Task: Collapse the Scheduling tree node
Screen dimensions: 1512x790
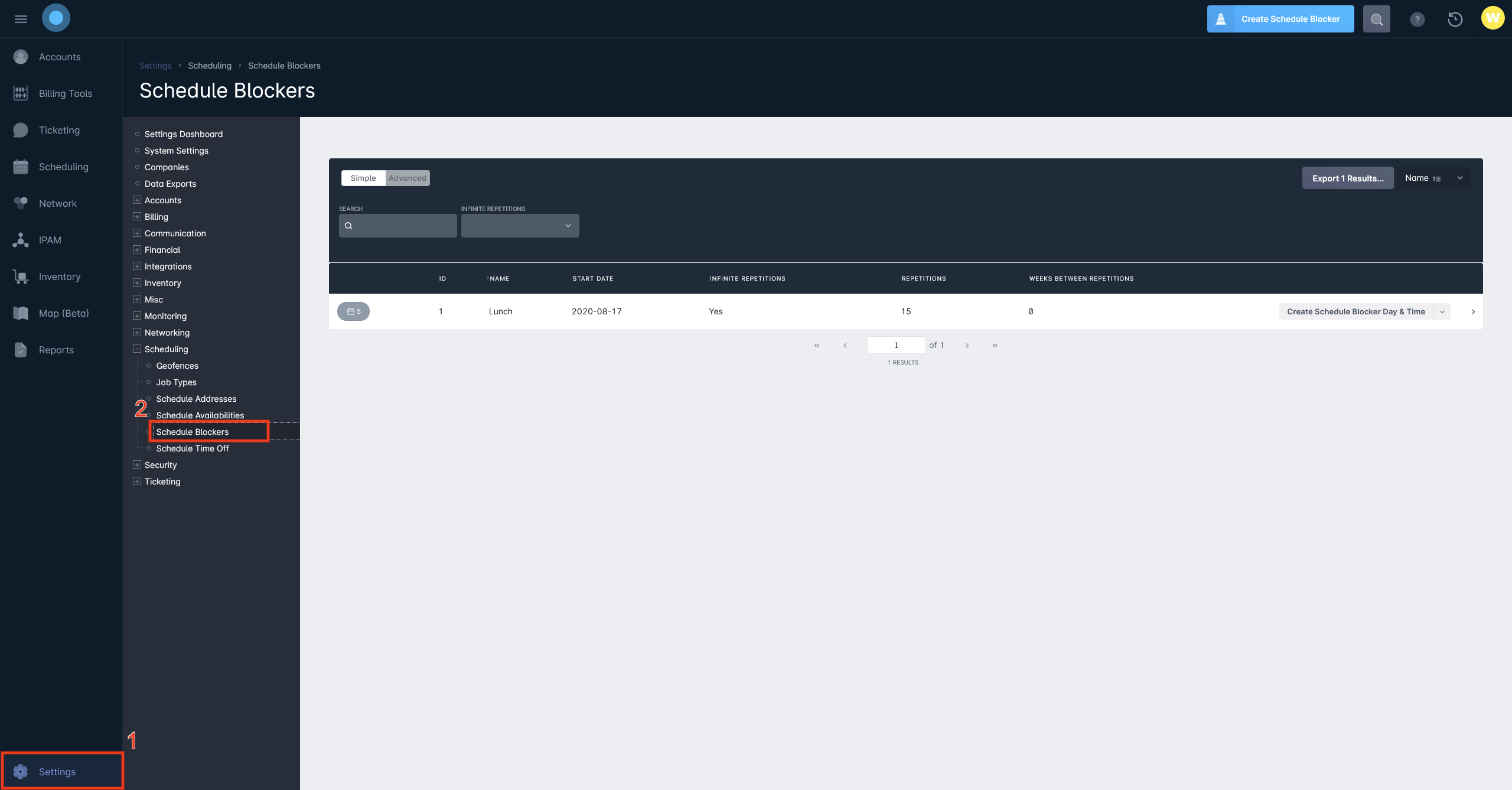Action: [x=137, y=349]
